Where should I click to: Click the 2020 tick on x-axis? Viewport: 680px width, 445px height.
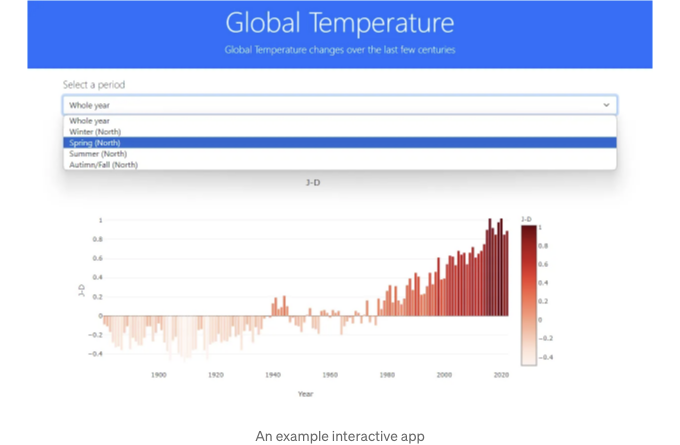tap(501, 375)
